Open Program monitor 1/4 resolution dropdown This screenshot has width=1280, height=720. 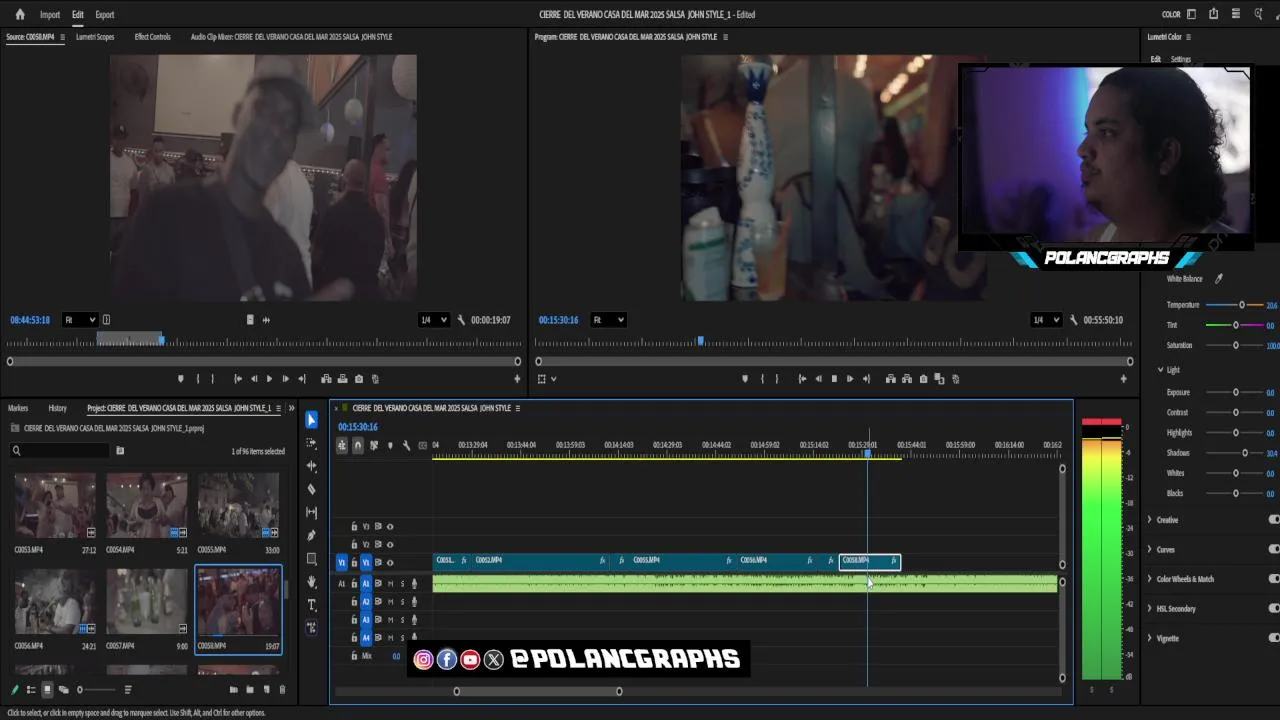[x=1045, y=320]
